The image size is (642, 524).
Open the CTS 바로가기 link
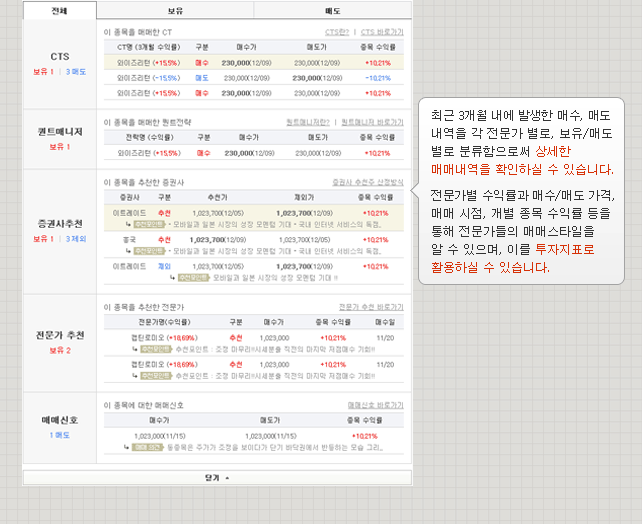pyautogui.click(x=382, y=32)
